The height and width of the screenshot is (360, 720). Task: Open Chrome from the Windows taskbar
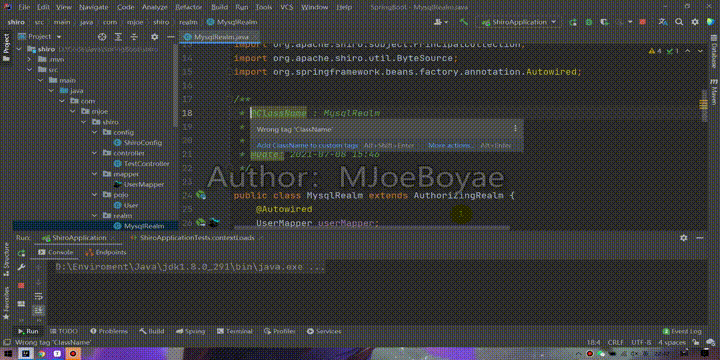click(41, 354)
